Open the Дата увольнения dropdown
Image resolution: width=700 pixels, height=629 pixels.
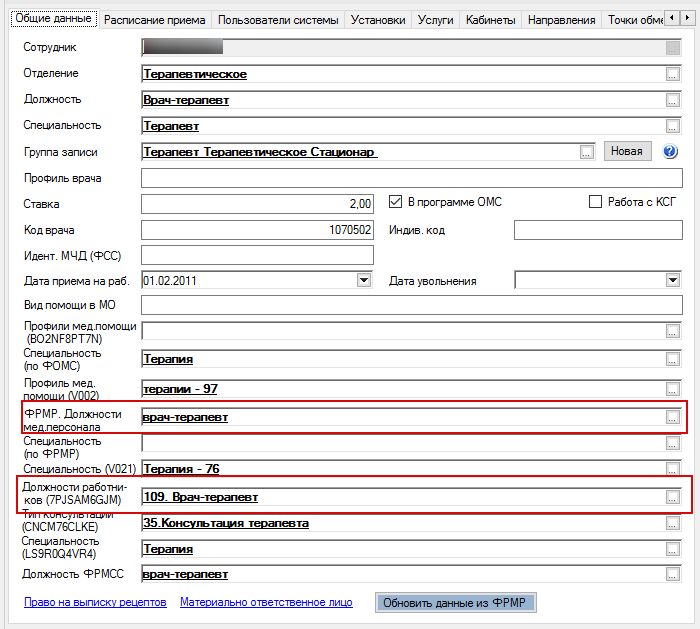pyautogui.click(x=672, y=281)
